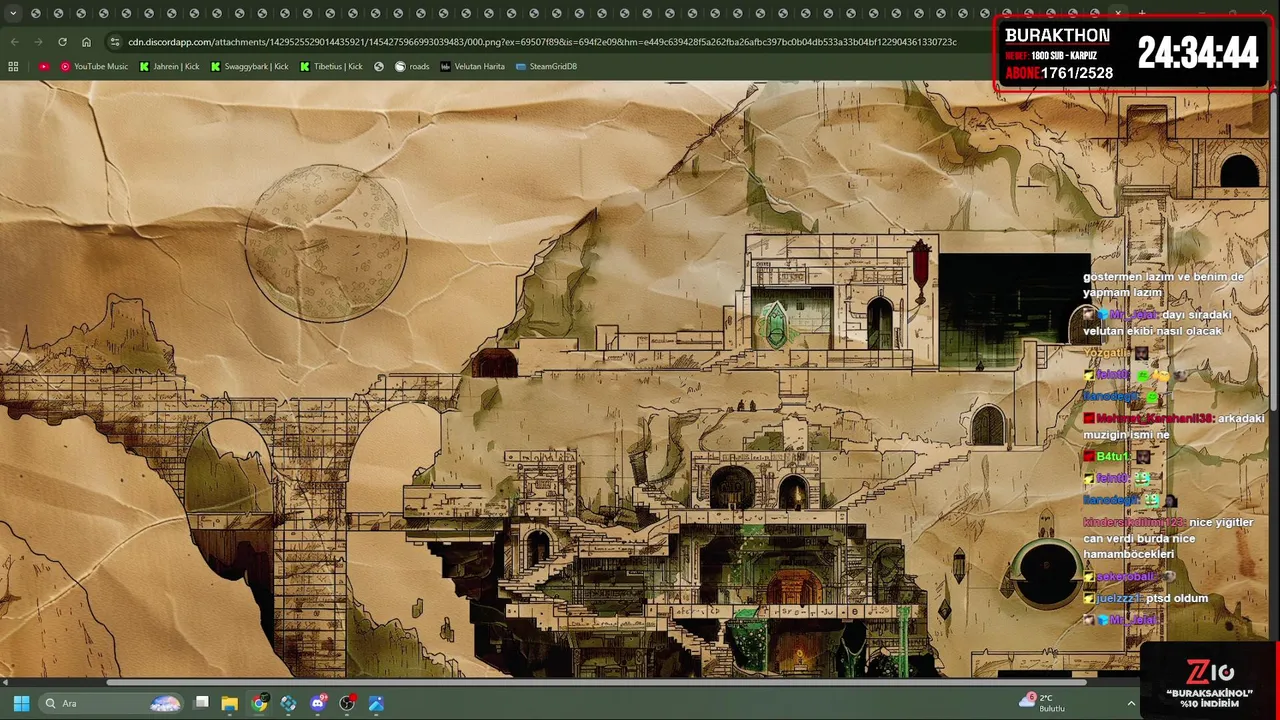Open the Windows Start menu
Image resolution: width=1280 pixels, height=720 pixels.
[21, 703]
